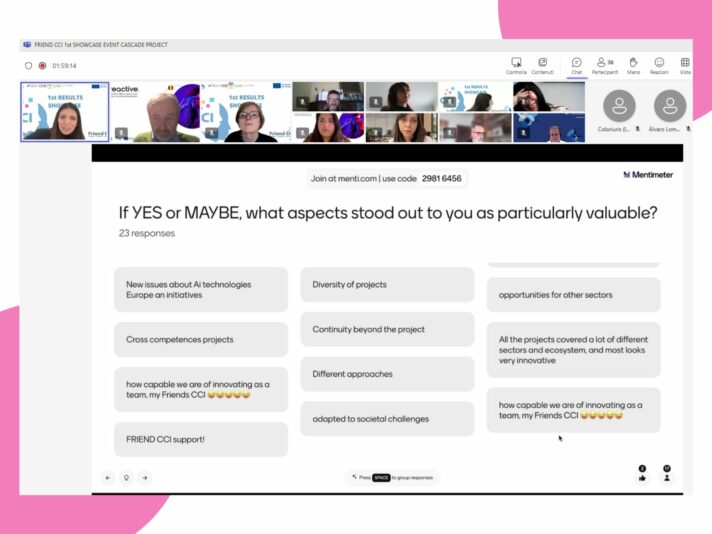Click the thumbs up reaction icon

coord(642,477)
